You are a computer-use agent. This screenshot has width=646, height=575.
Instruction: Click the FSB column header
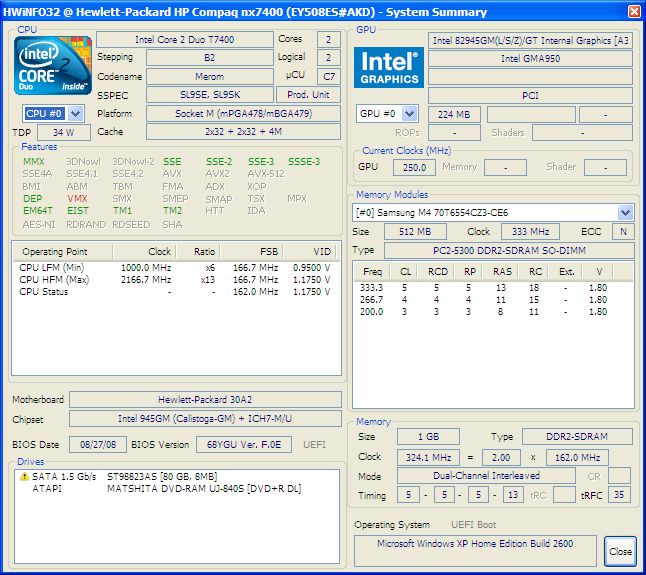252,252
